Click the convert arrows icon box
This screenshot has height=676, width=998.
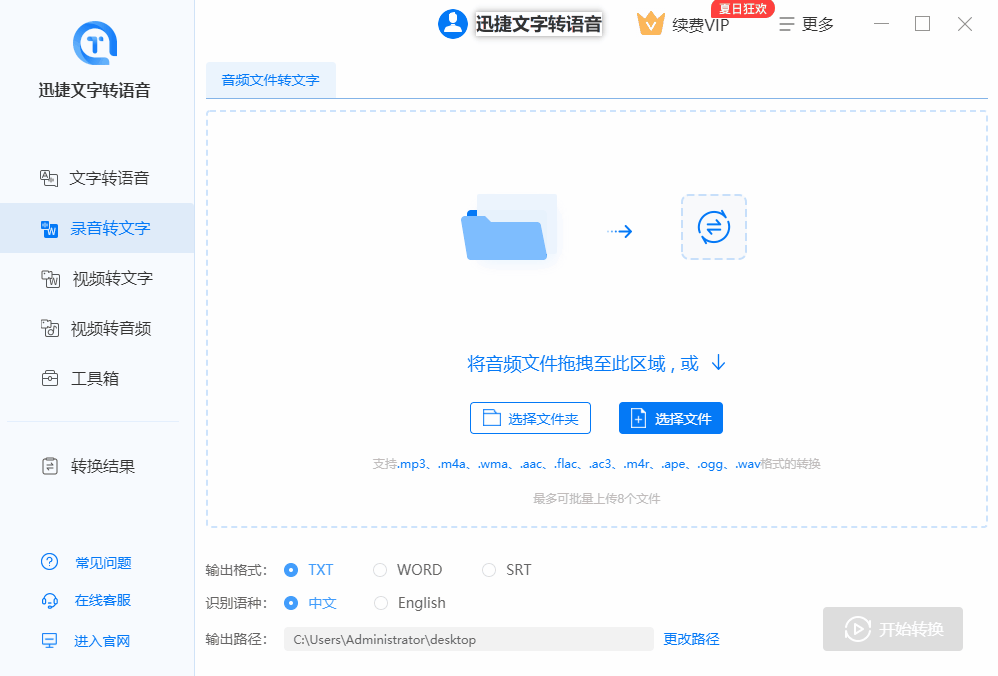[x=713, y=227]
